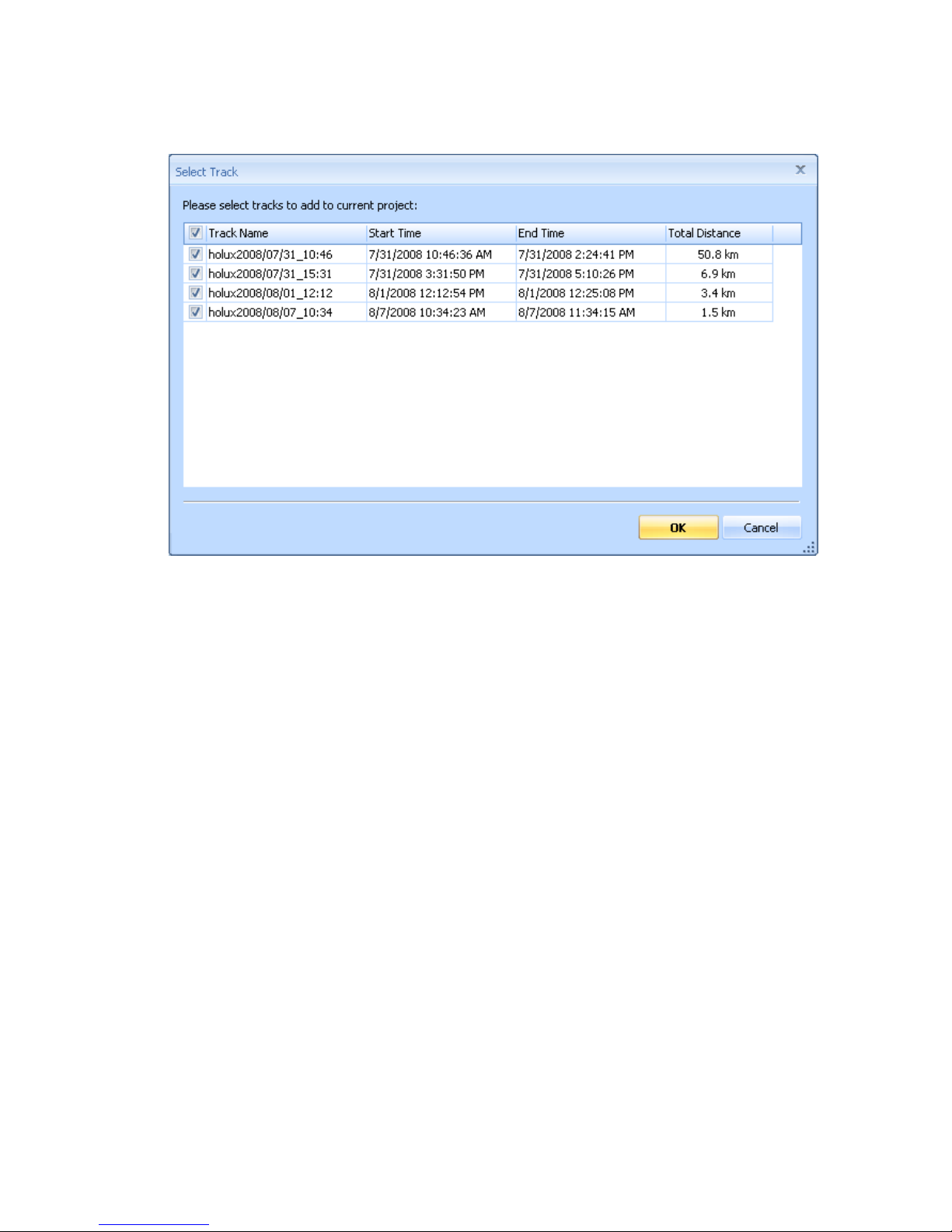Uncheck the holux2008/07/31_10:46 track checkbox
Screen dimensions: 952x1232
pyautogui.click(x=196, y=254)
